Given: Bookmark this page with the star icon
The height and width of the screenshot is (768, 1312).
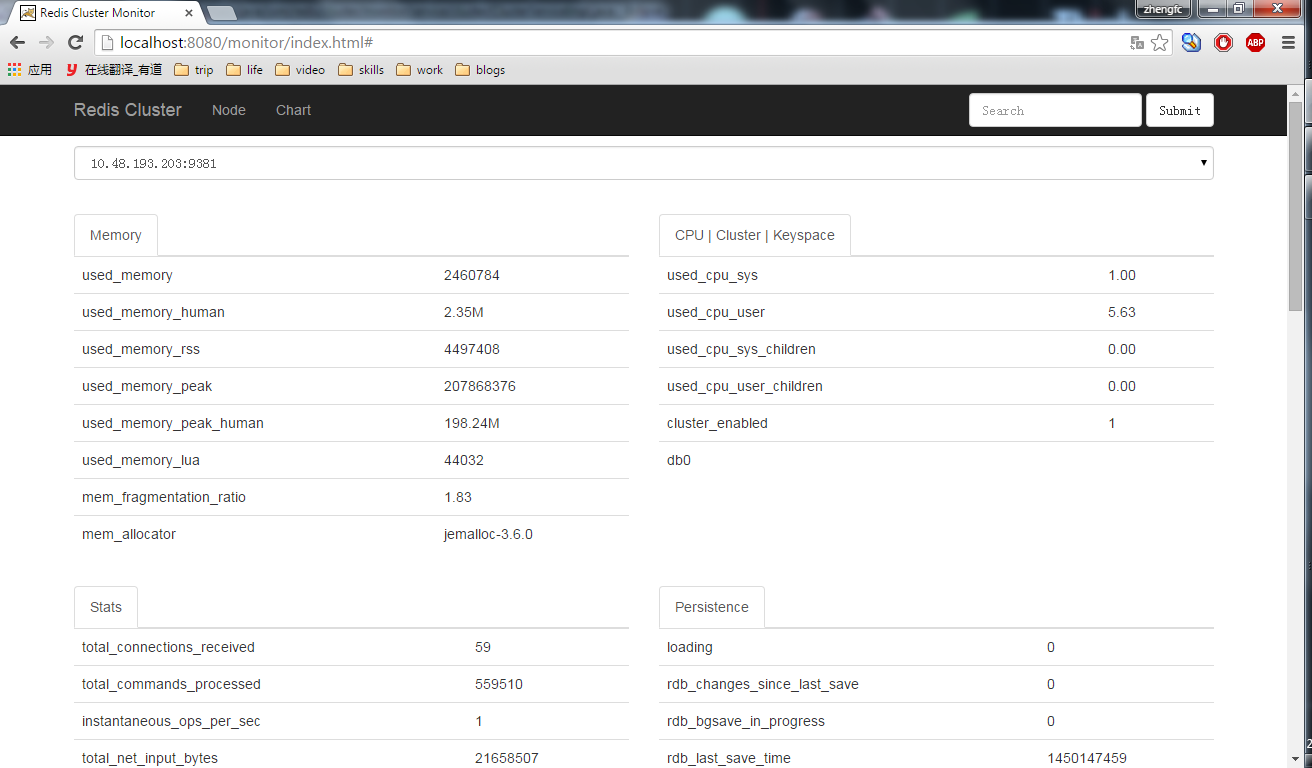Looking at the screenshot, I should click(1159, 43).
